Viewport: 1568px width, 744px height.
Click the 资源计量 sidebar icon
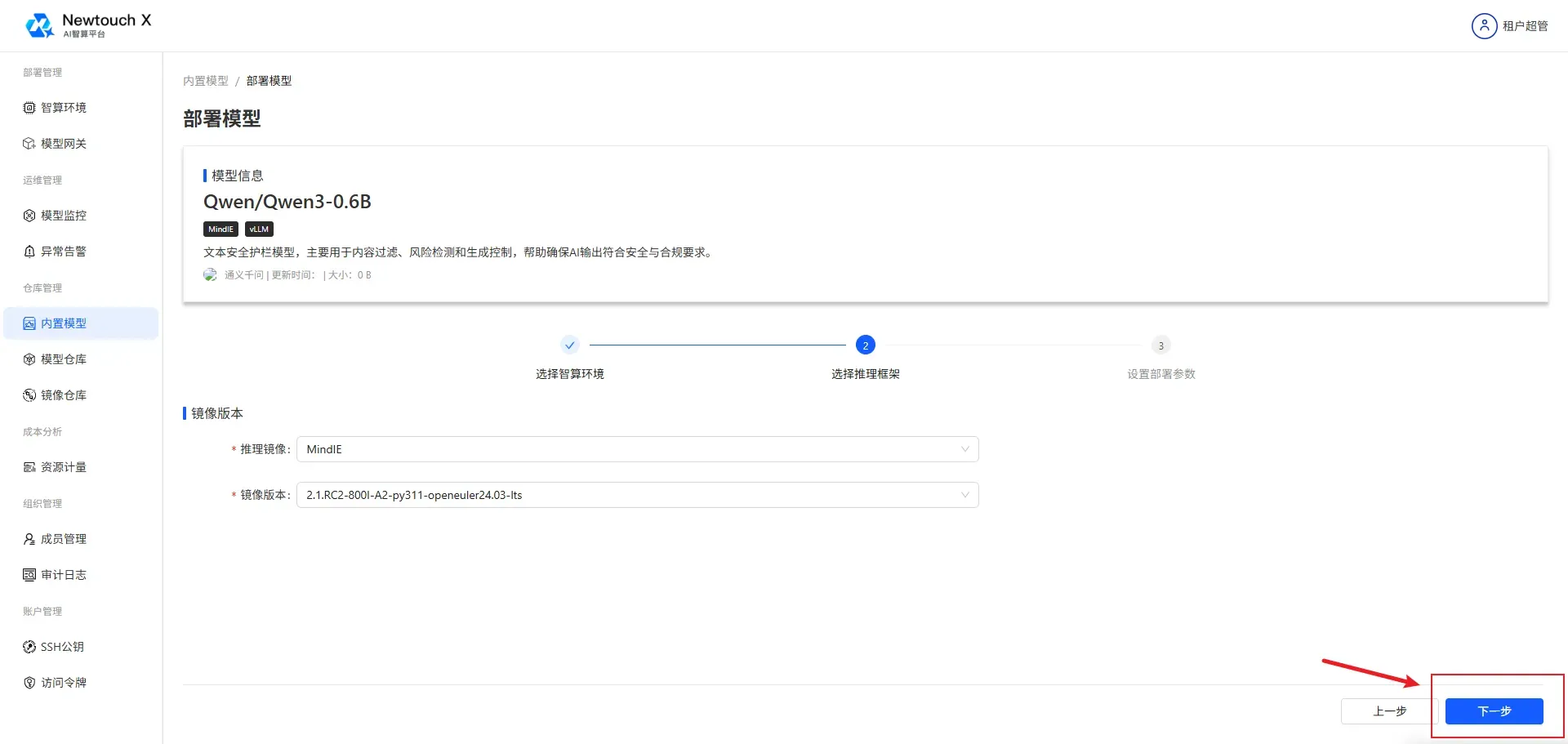(29, 467)
